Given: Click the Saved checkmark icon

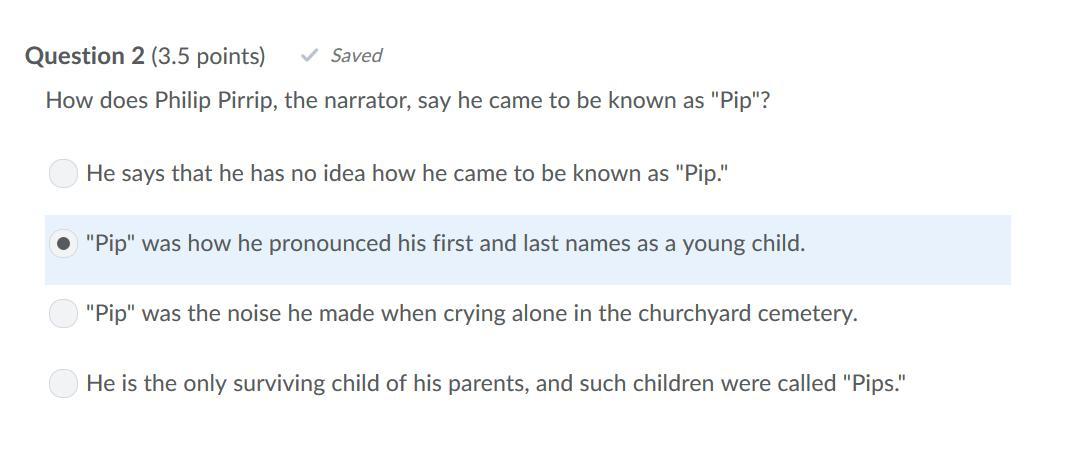Looking at the screenshot, I should pos(310,56).
